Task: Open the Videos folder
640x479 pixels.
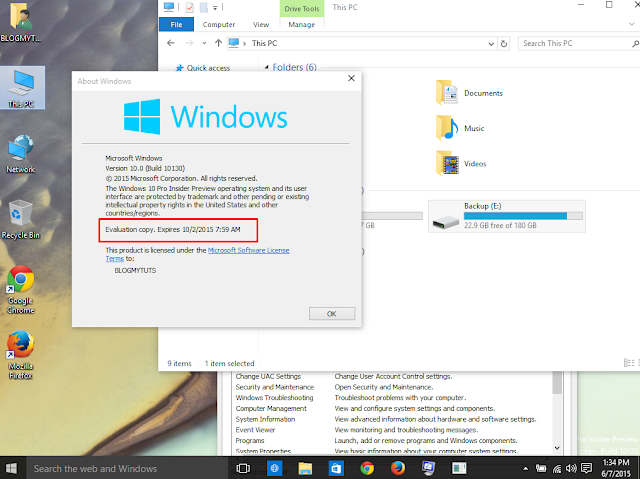Action: point(461,164)
